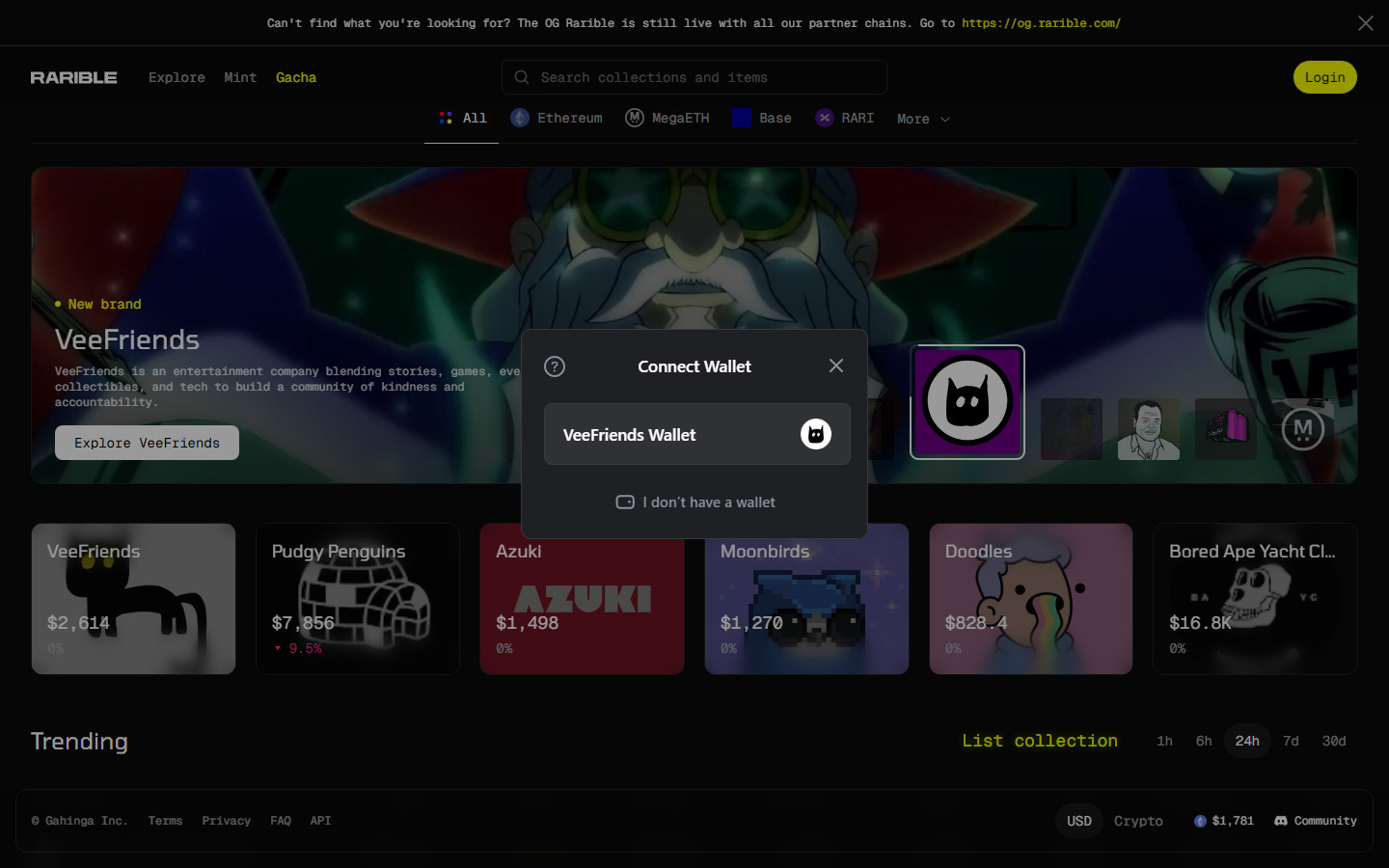Open the FAQ footer link
Screen dimensions: 1389x868
tap(281, 821)
